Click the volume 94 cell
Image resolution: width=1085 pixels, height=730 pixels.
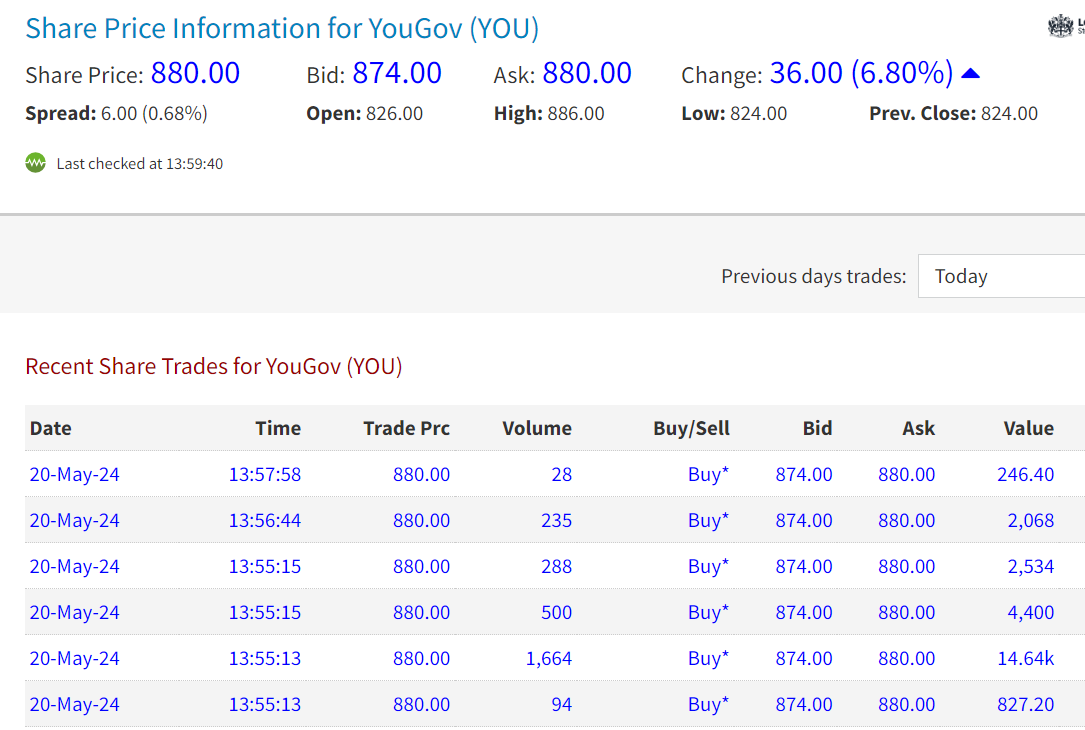click(562, 704)
